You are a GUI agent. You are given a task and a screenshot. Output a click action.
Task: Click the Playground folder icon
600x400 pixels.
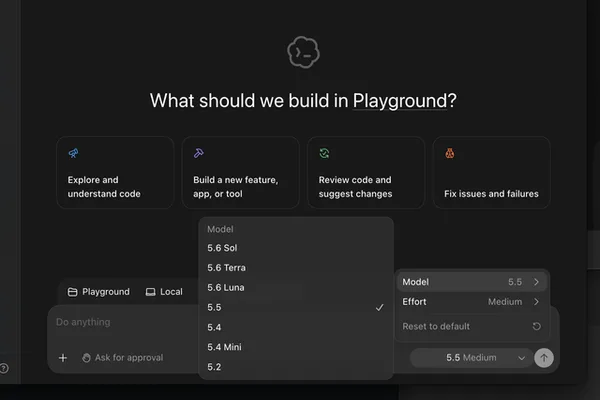coord(72,292)
